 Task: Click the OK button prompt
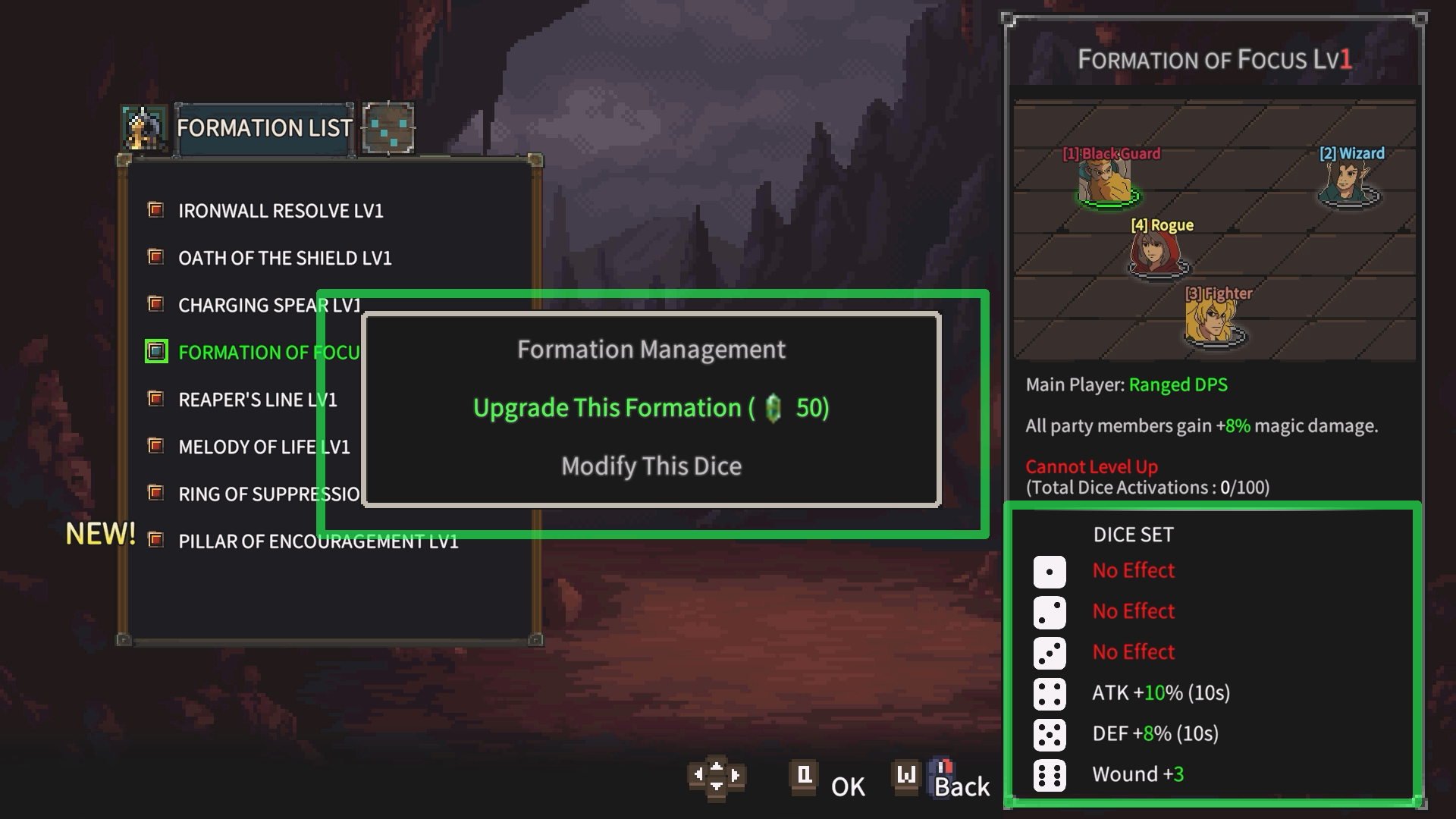tap(827, 781)
